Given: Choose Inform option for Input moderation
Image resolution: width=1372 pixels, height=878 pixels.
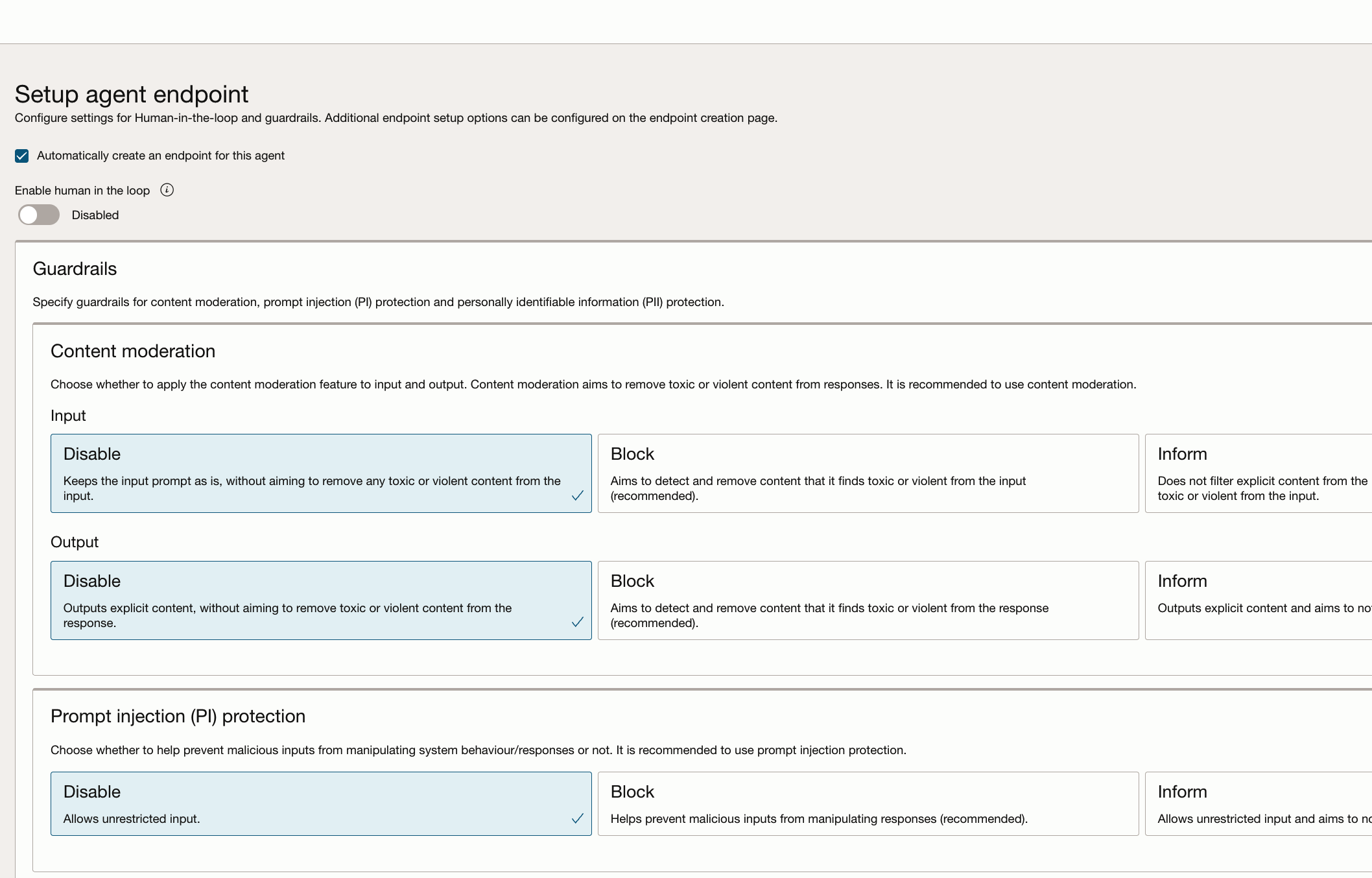Looking at the screenshot, I should pyautogui.click(x=1258, y=473).
